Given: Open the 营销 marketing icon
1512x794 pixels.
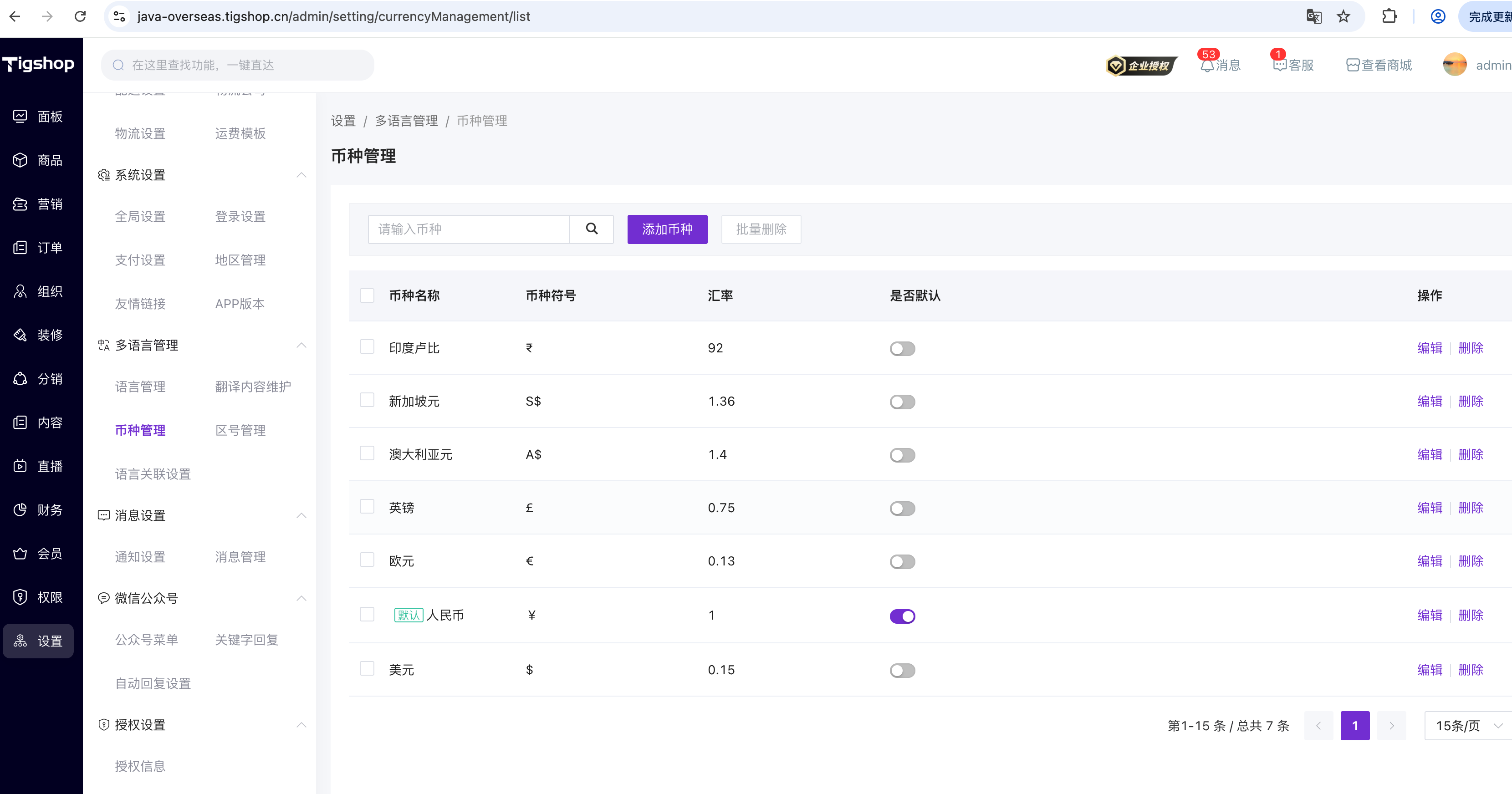Looking at the screenshot, I should tap(20, 204).
